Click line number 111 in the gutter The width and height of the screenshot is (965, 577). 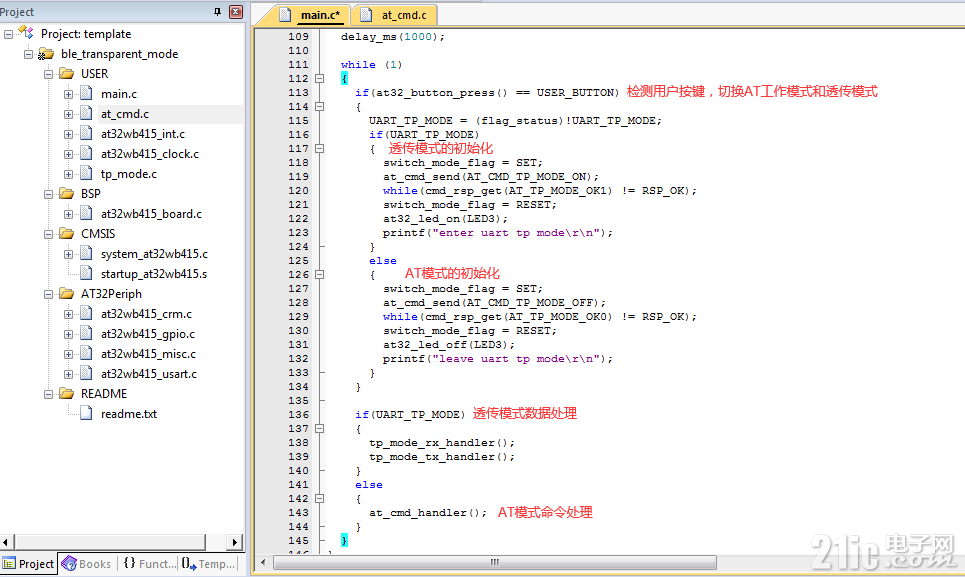coord(298,65)
